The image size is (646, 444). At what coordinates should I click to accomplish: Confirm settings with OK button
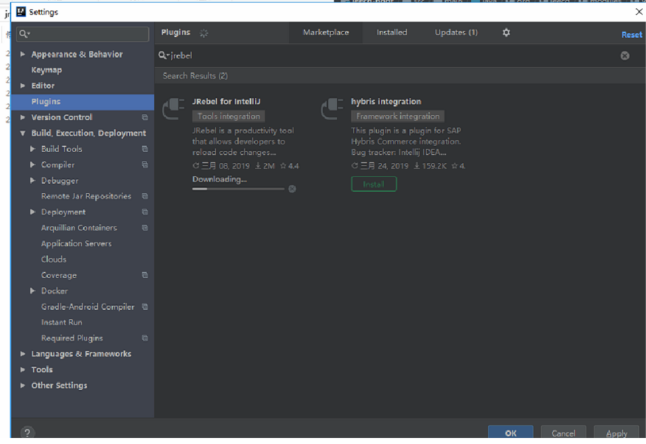(x=510, y=432)
